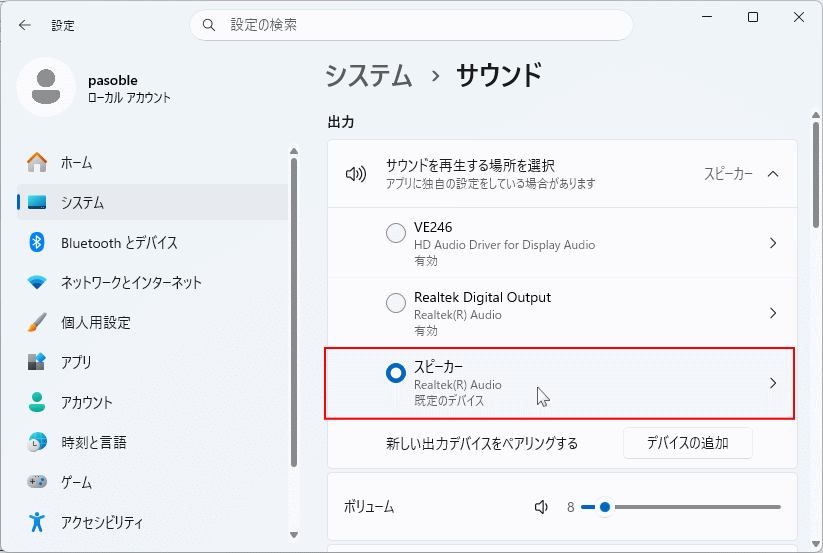Image resolution: width=823 pixels, height=553 pixels.
Task: Minimize the settings window
Action: (707, 17)
